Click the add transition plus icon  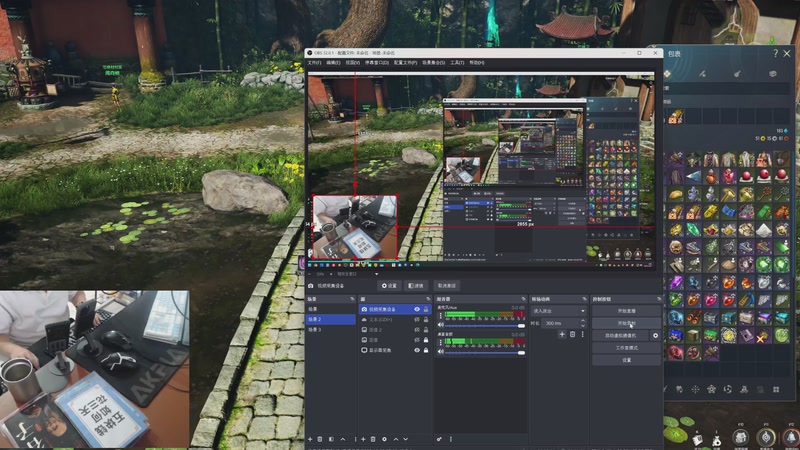pyautogui.click(x=561, y=334)
